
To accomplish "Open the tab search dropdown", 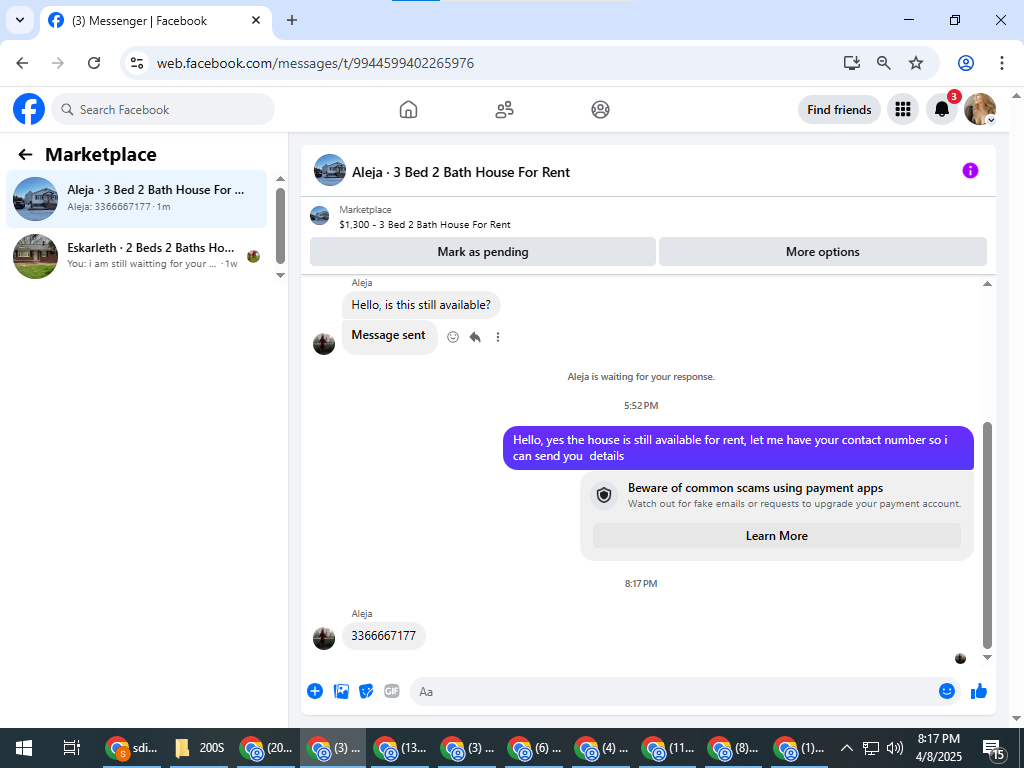I will coord(20,20).
